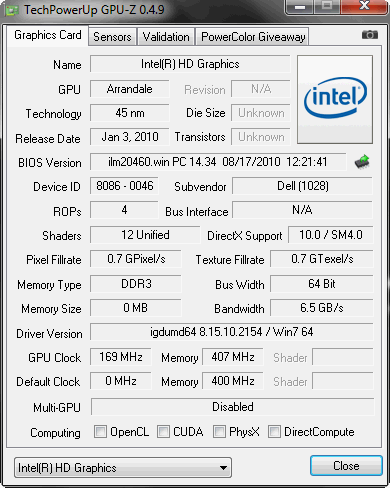Close the window via title bar X
This screenshot has height=488, width=390.
click(x=364, y=6)
